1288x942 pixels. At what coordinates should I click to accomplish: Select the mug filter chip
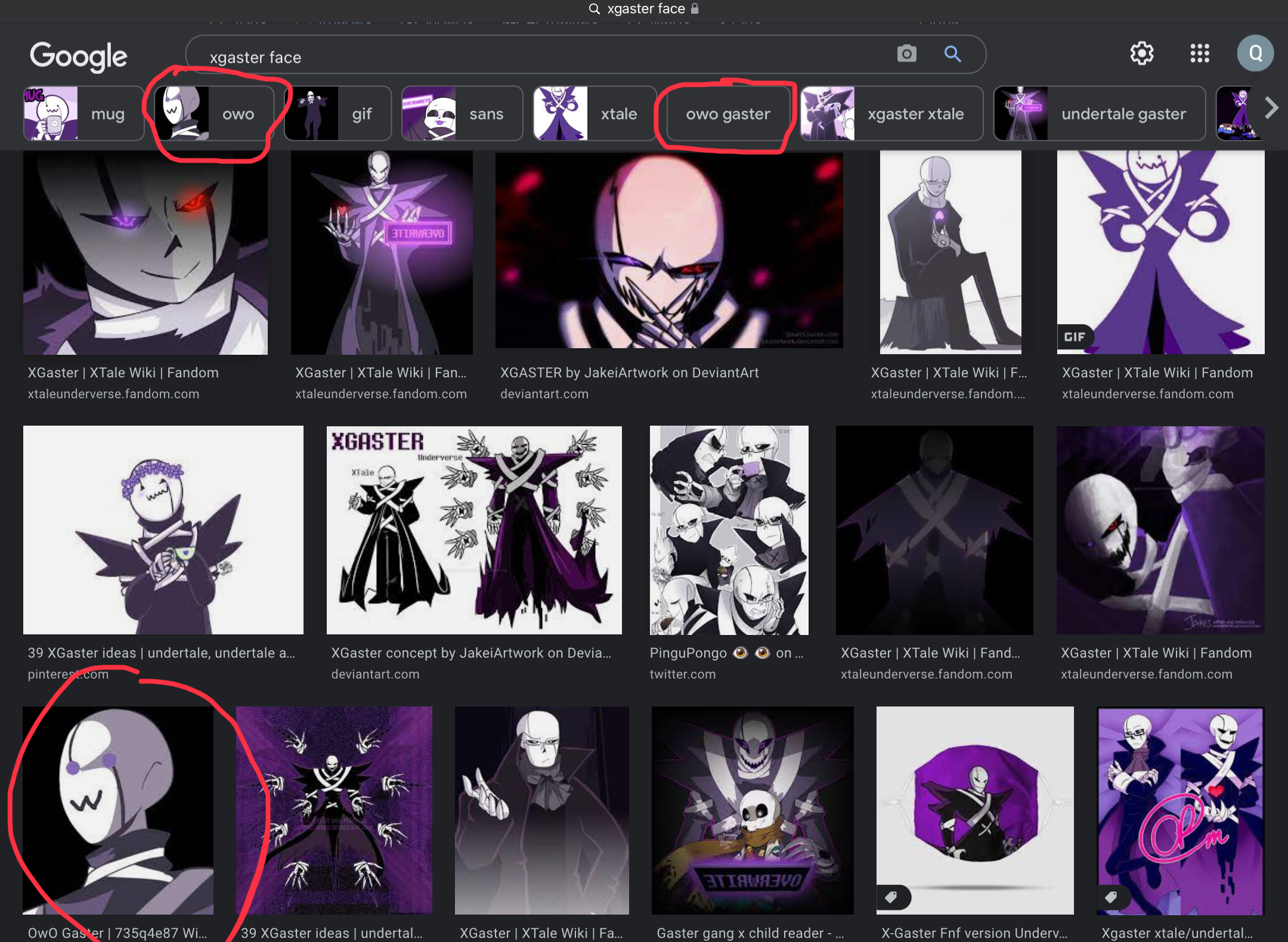click(x=84, y=113)
